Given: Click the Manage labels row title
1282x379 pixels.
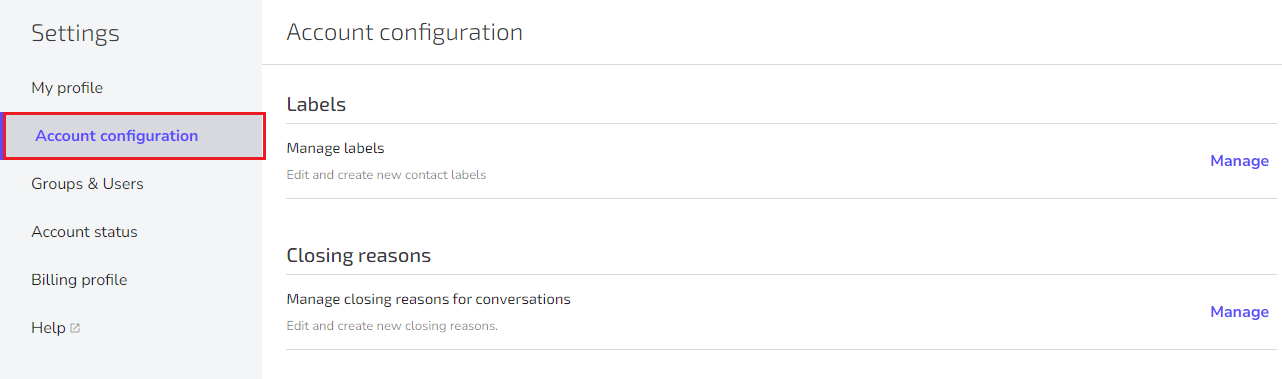Looking at the screenshot, I should point(335,148).
